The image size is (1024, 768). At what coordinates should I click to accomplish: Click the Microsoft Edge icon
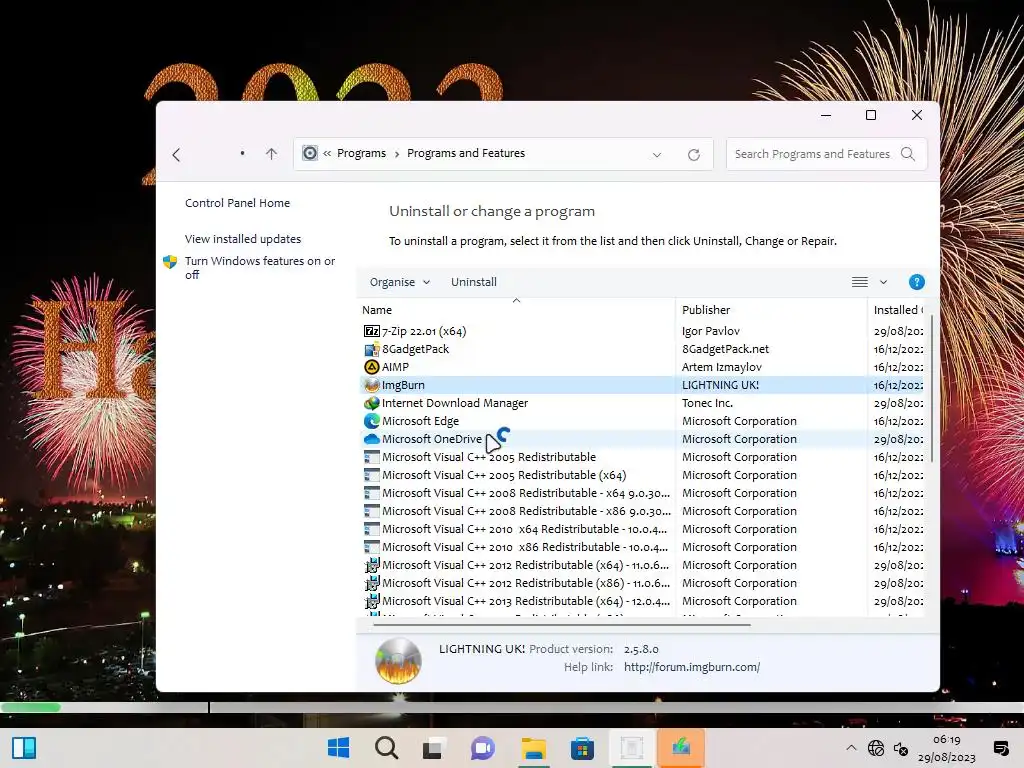click(x=372, y=421)
